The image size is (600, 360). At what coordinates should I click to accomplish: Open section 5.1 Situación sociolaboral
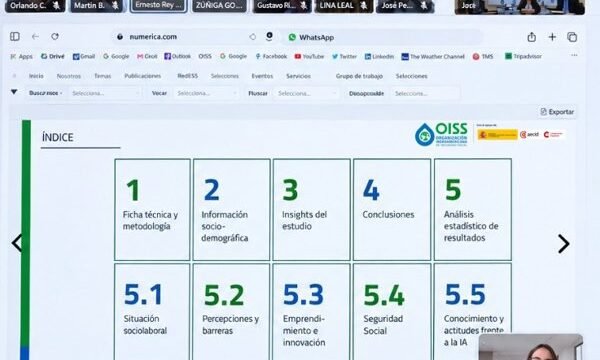click(x=152, y=311)
